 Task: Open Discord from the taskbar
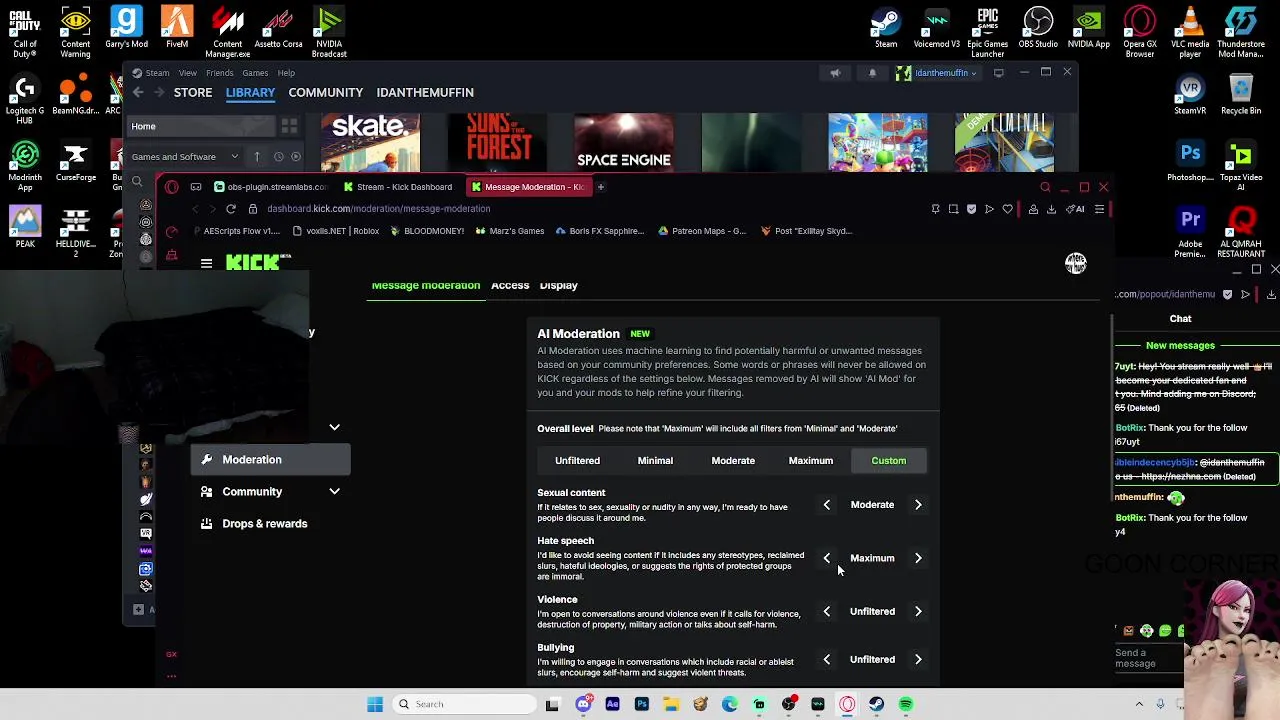click(583, 704)
